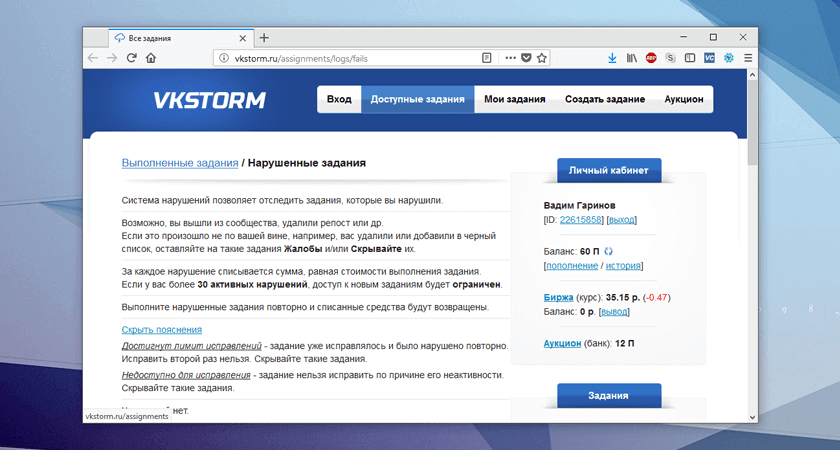Open Создать задание in navigation
840x450 pixels.
(605, 99)
